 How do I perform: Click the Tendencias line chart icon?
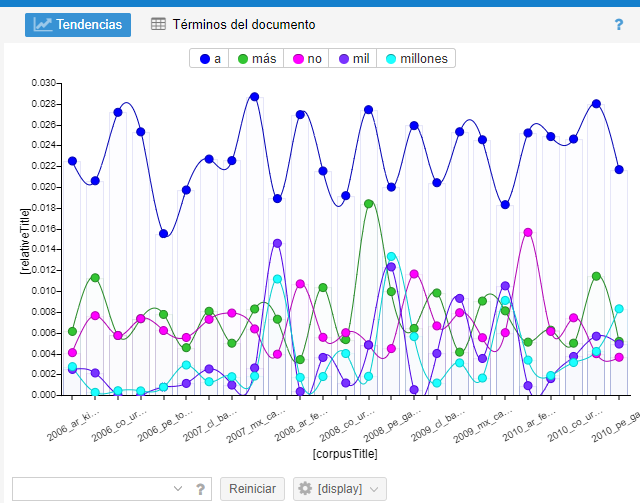(x=43, y=24)
